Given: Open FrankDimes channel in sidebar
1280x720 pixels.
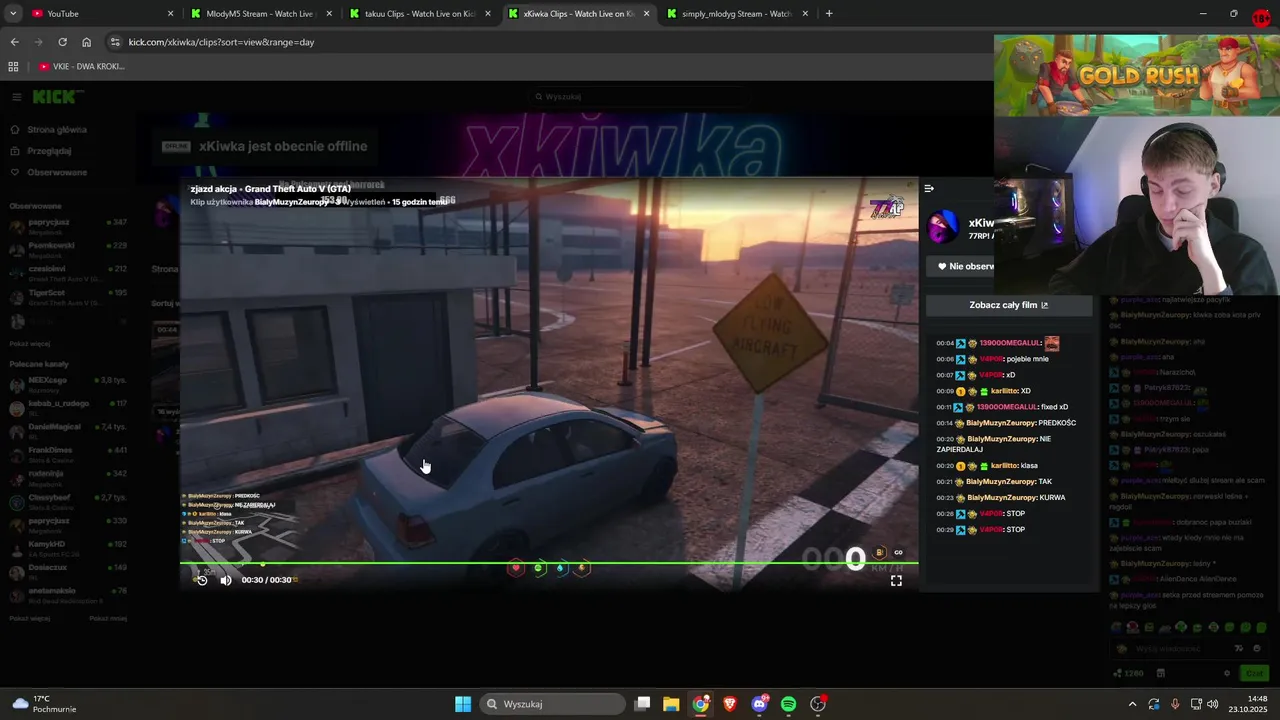Looking at the screenshot, I should point(66,453).
